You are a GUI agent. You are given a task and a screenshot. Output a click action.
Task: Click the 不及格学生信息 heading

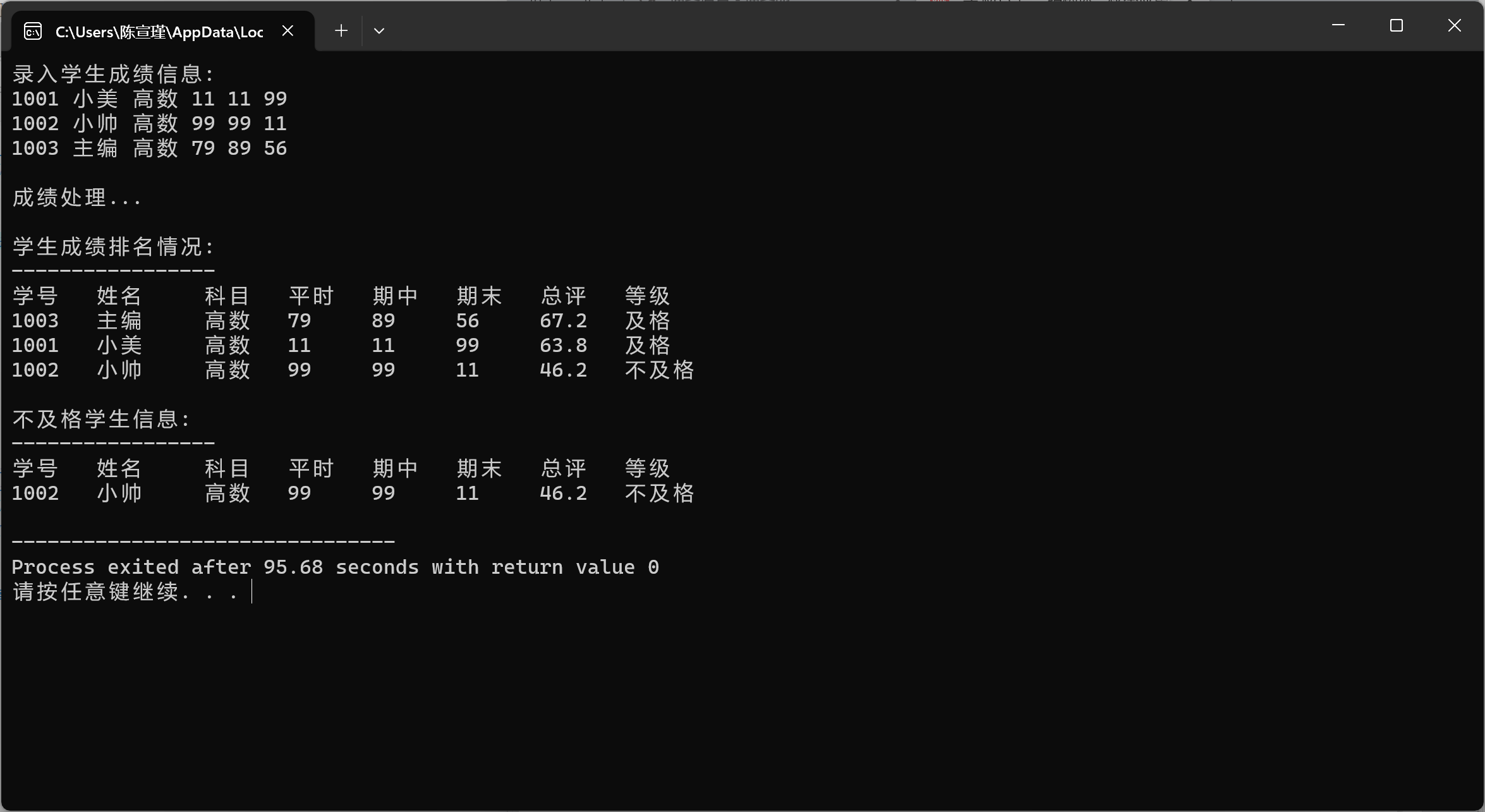(x=101, y=419)
